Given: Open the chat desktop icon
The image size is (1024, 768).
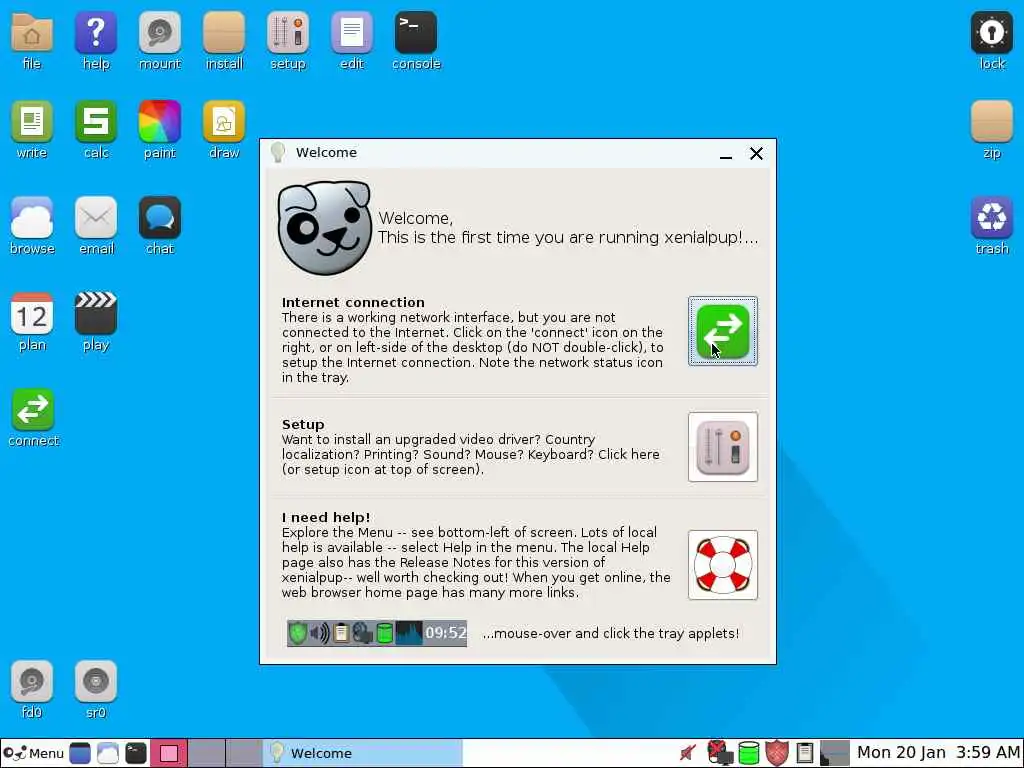Looking at the screenshot, I should click(x=159, y=217).
